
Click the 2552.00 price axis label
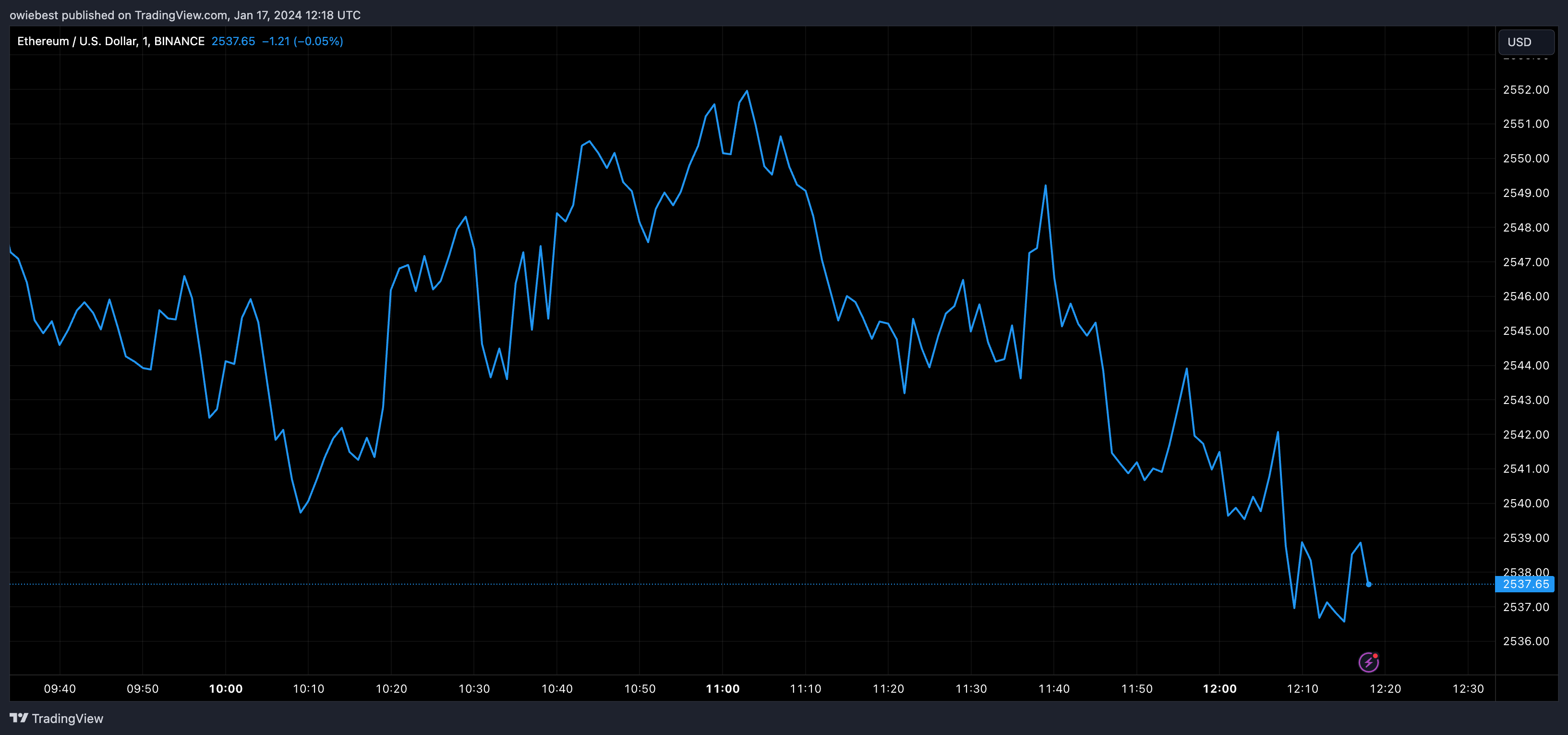pos(1526,89)
